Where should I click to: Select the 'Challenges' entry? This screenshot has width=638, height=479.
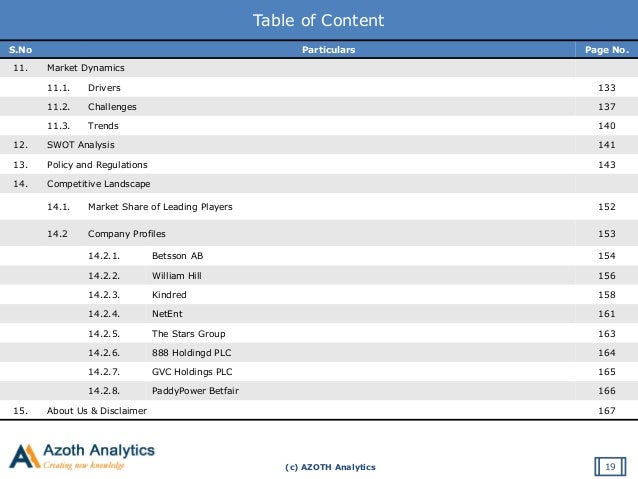click(112, 107)
